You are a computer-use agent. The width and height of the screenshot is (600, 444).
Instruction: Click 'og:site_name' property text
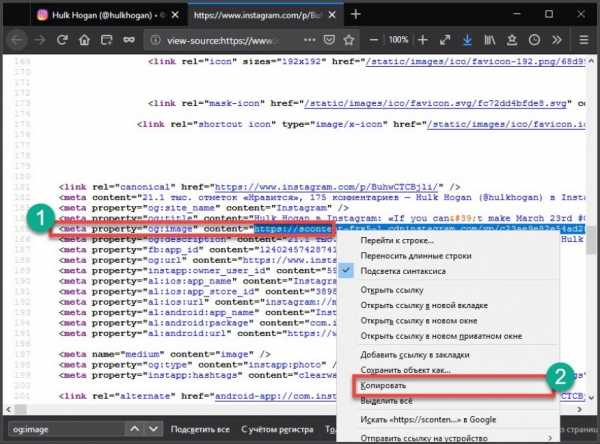point(181,208)
